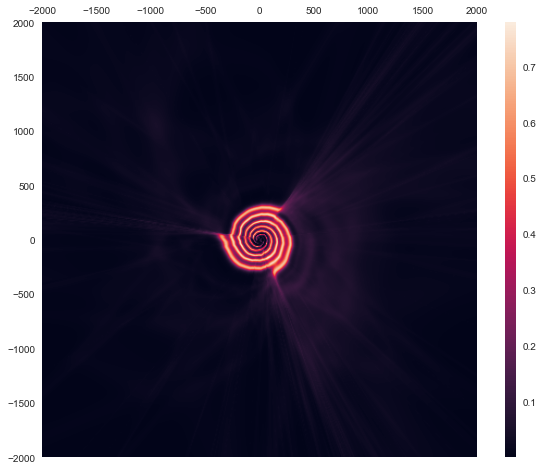Click the 0.4 colorbar tick label
Image resolution: width=543 pixels, height=470 pixels.
pyautogui.click(x=529, y=234)
